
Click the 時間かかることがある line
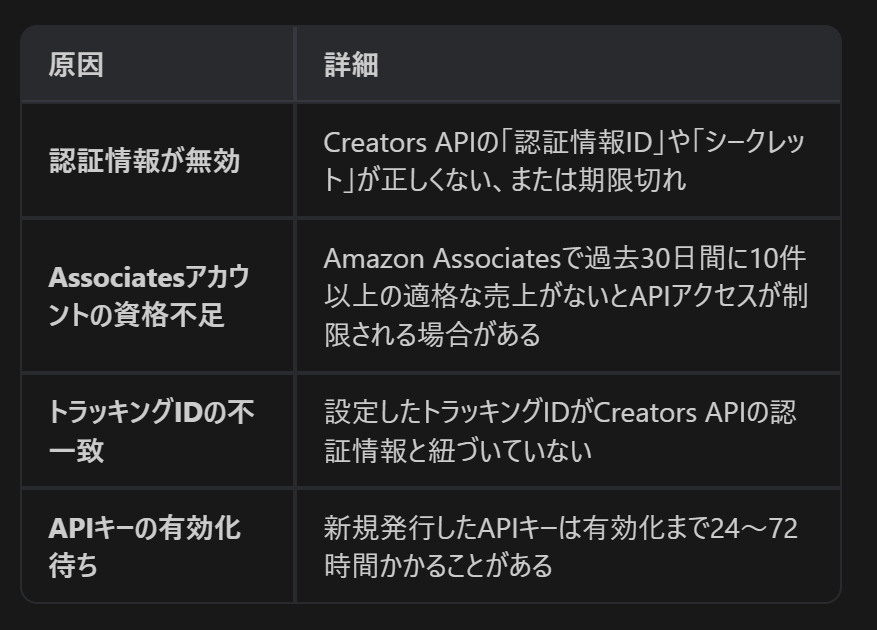[x=438, y=565]
